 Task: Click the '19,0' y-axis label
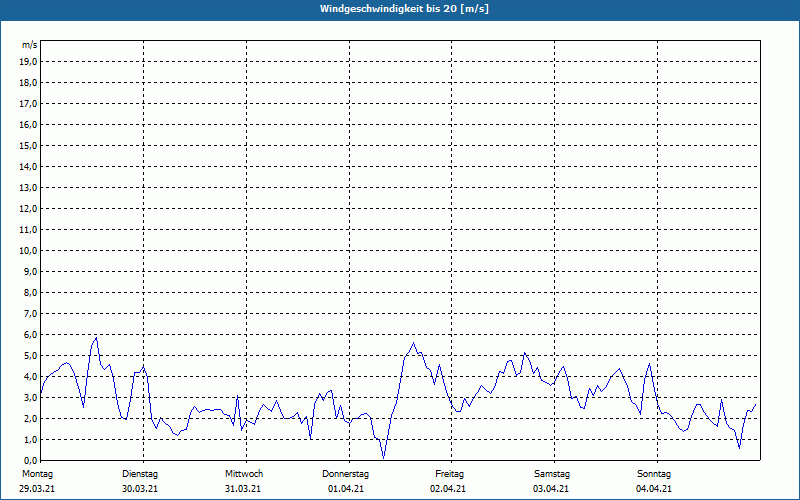pos(29,62)
